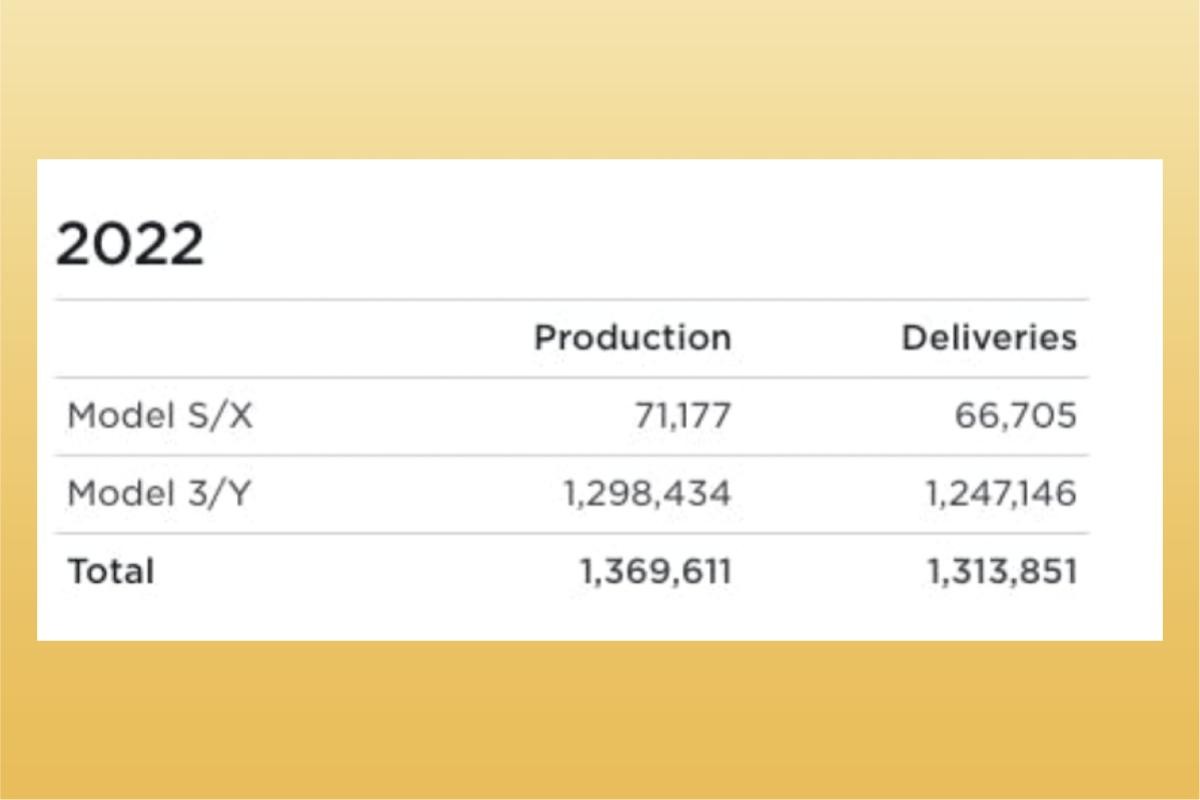The height and width of the screenshot is (800, 1200).
Task: Click the divider line below 2022 heading
Action: [572, 299]
